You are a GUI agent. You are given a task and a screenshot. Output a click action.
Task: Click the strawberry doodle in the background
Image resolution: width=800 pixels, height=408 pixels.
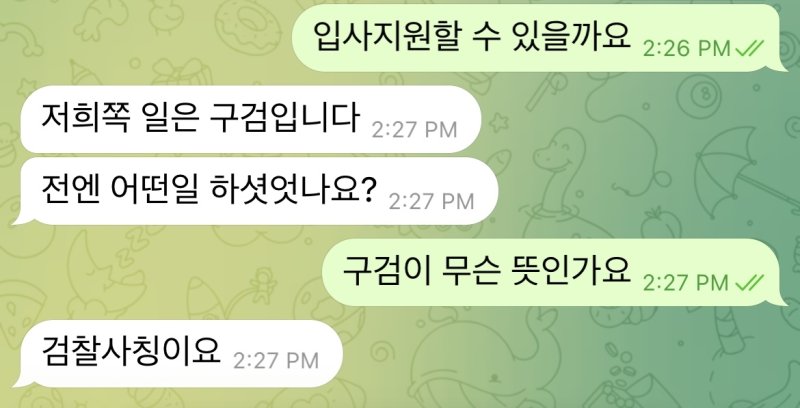pos(661,223)
